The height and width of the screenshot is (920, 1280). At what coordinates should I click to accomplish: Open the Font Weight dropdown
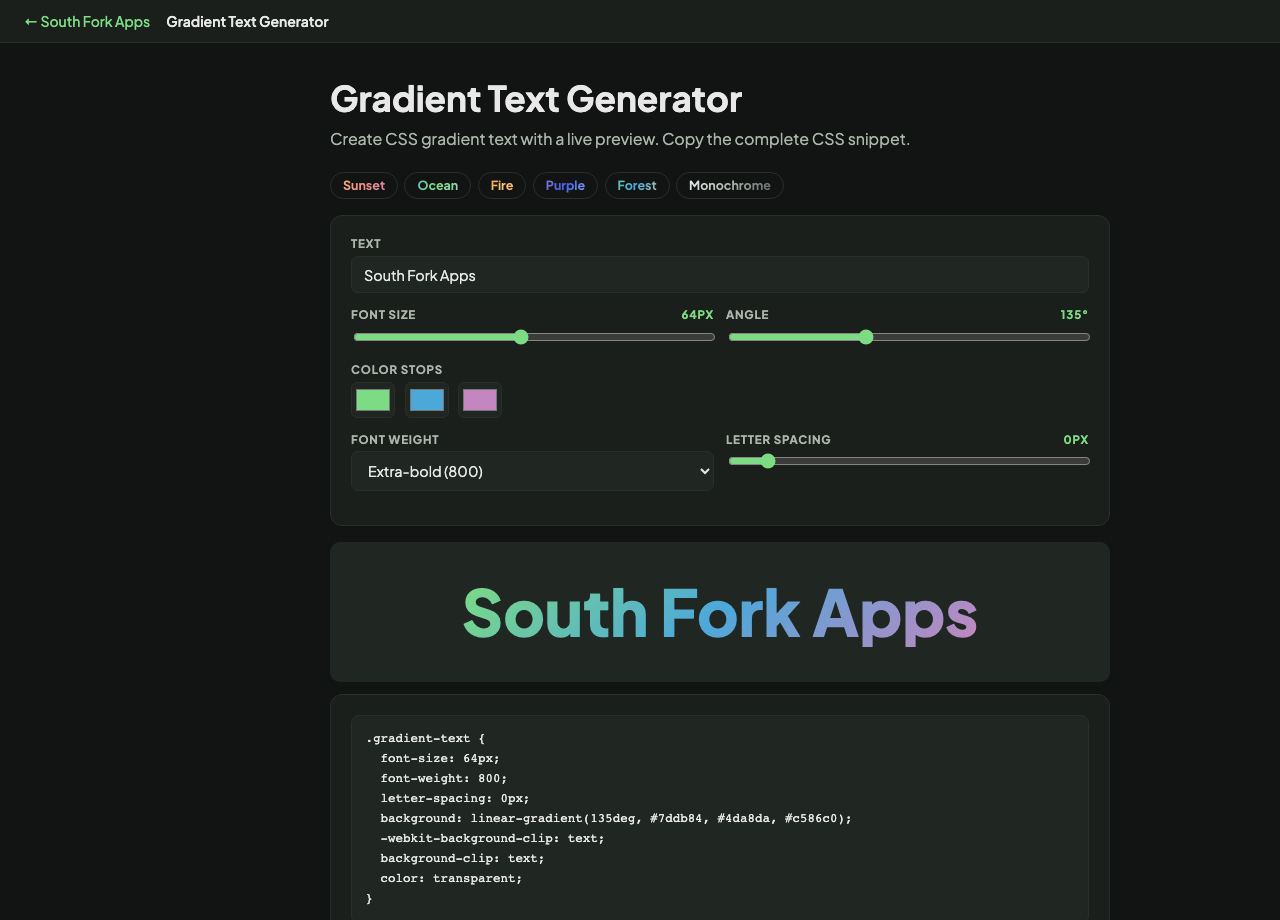[532, 471]
